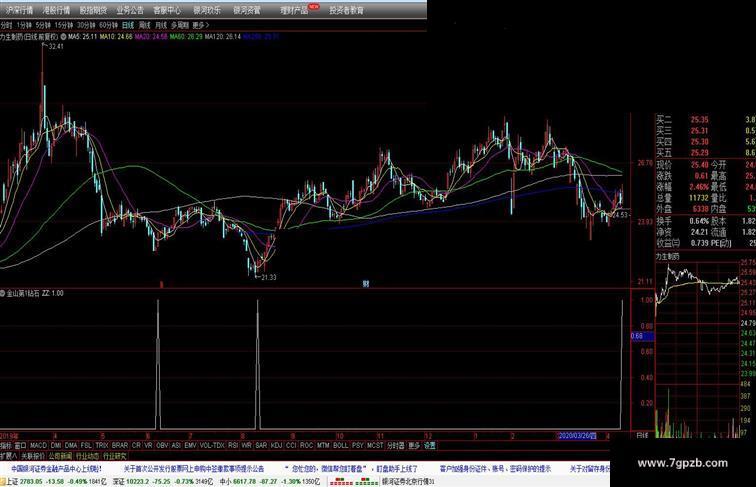756x487 pixels.
Task: Click the 2020/03/26 date marker on time axis
Action: pos(577,436)
